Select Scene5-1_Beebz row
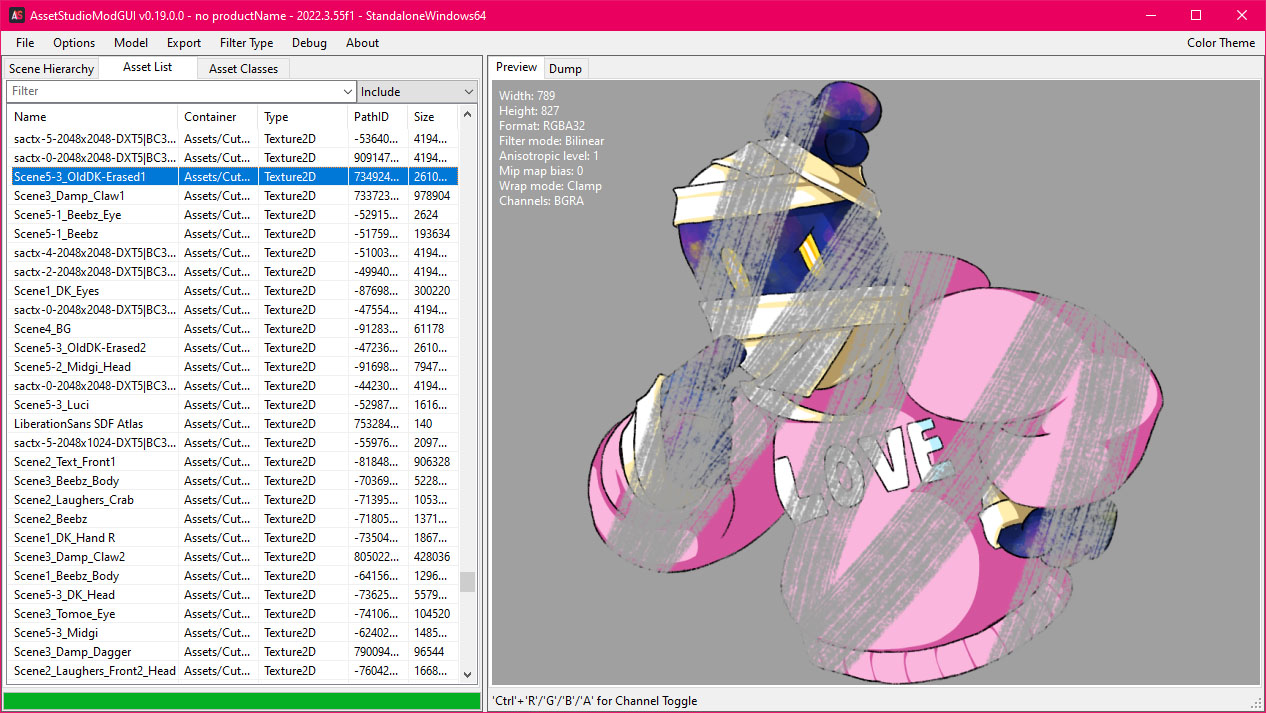The height and width of the screenshot is (713, 1266). point(234,234)
